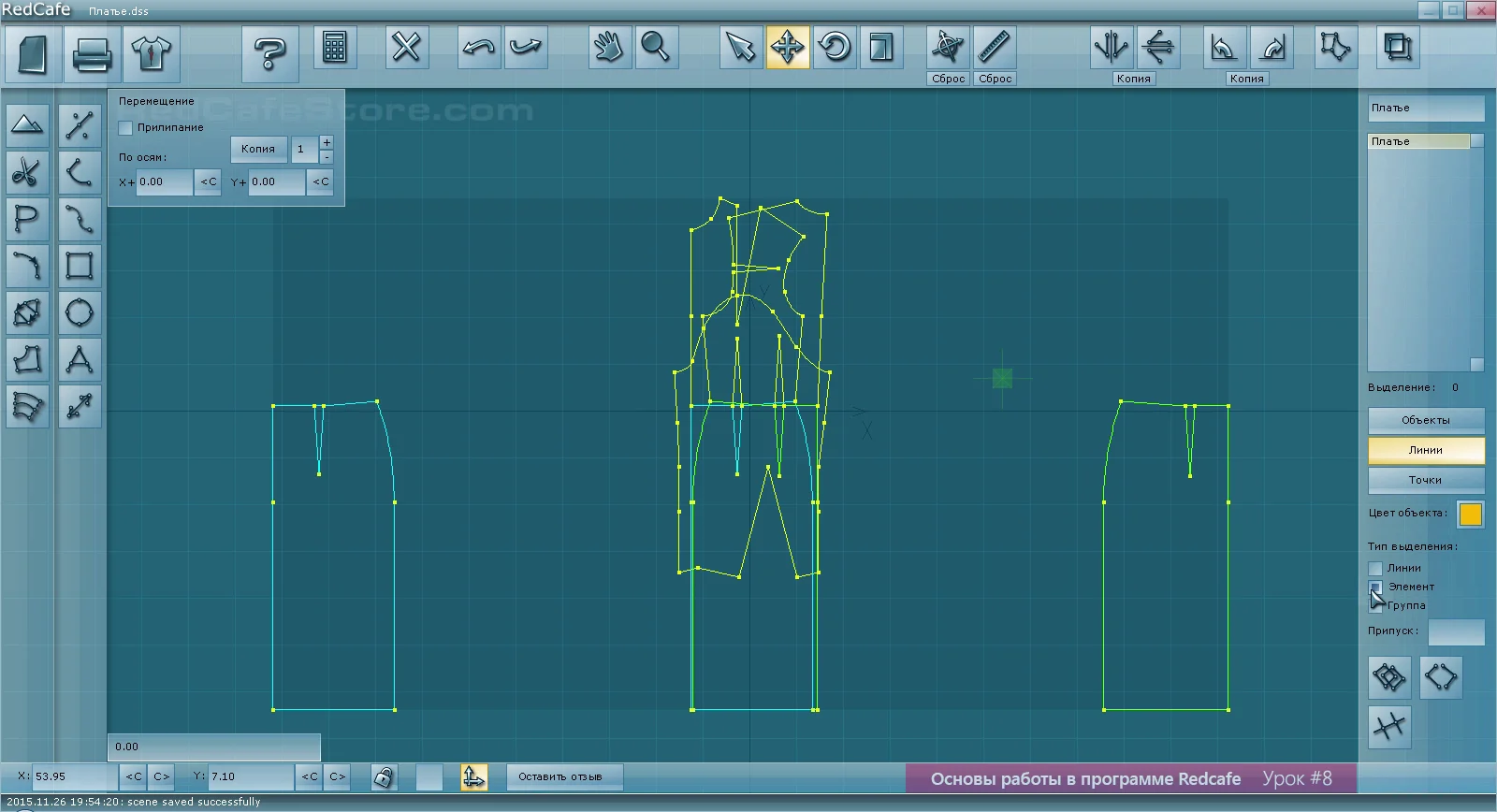Click the crossed lines icon at bottom right

tap(1389, 726)
